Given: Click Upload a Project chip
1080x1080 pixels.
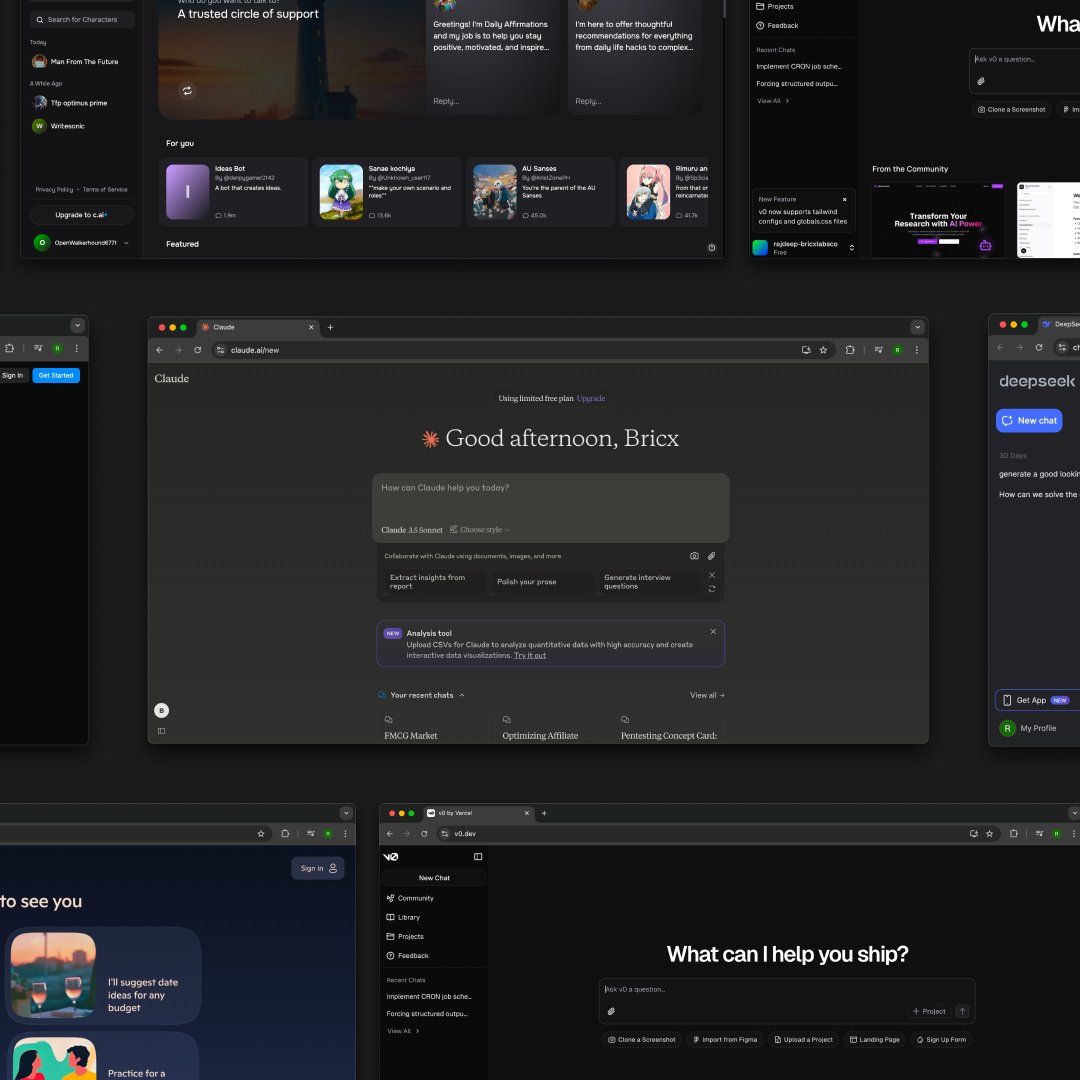Looking at the screenshot, I should pos(804,1039).
